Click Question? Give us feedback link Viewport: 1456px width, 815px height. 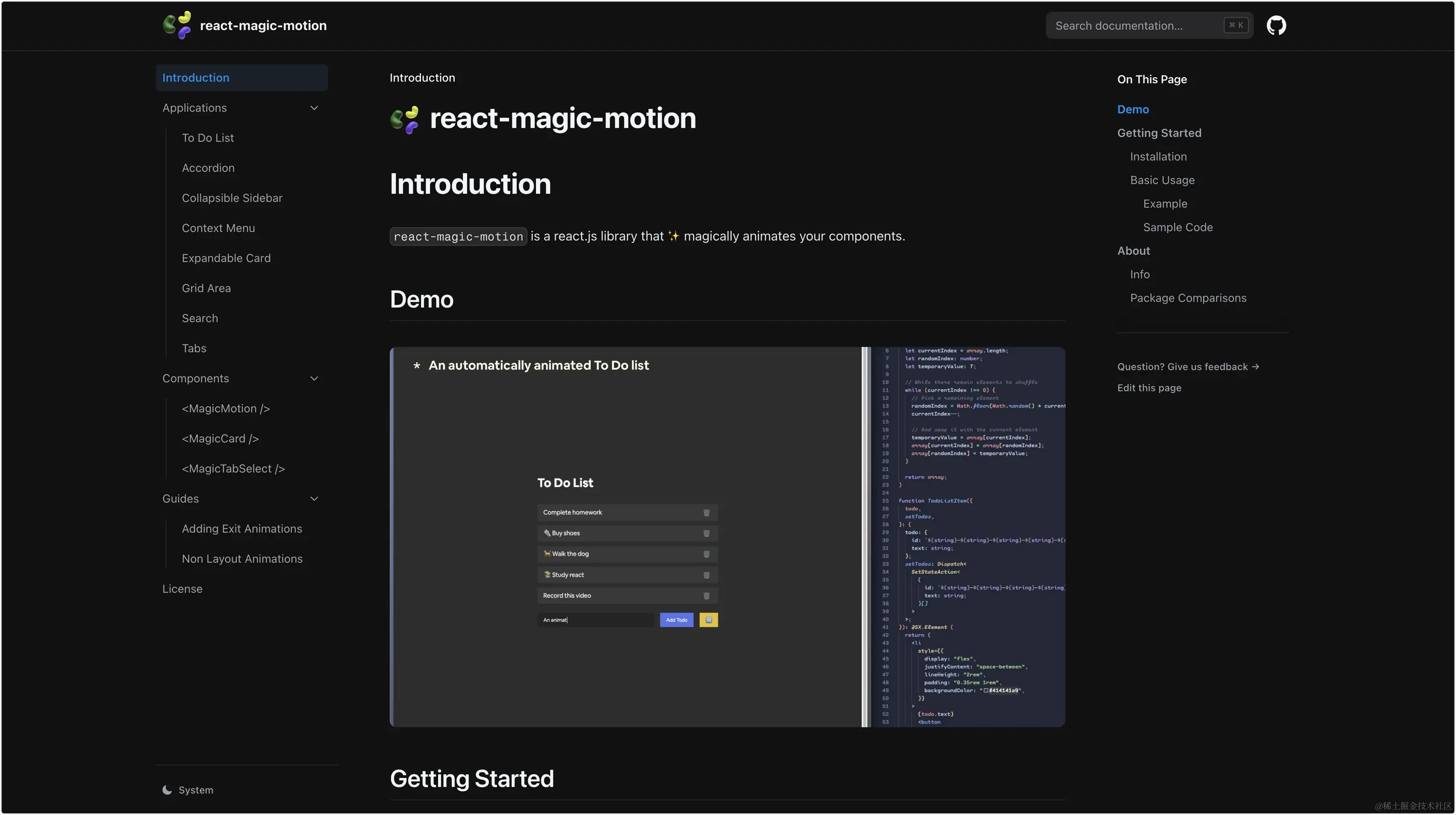(x=1187, y=367)
